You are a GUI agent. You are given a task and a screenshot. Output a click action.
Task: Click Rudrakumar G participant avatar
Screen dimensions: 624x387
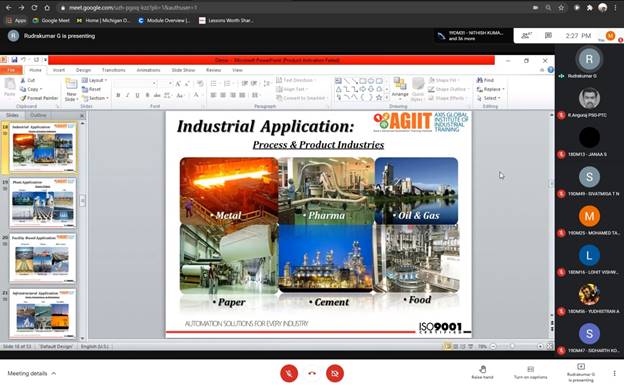coord(589,59)
